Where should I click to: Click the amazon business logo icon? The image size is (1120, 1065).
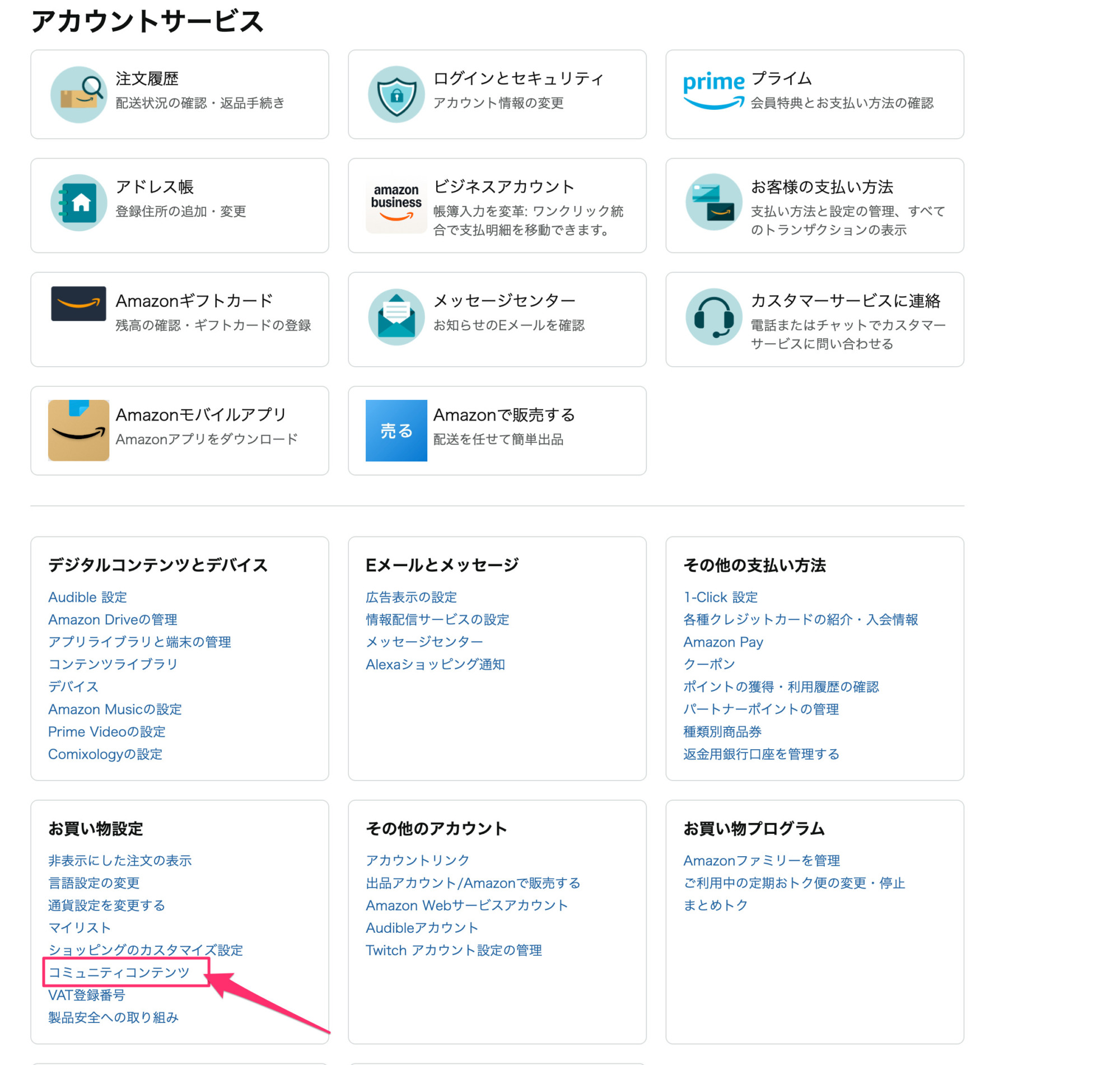point(396,203)
